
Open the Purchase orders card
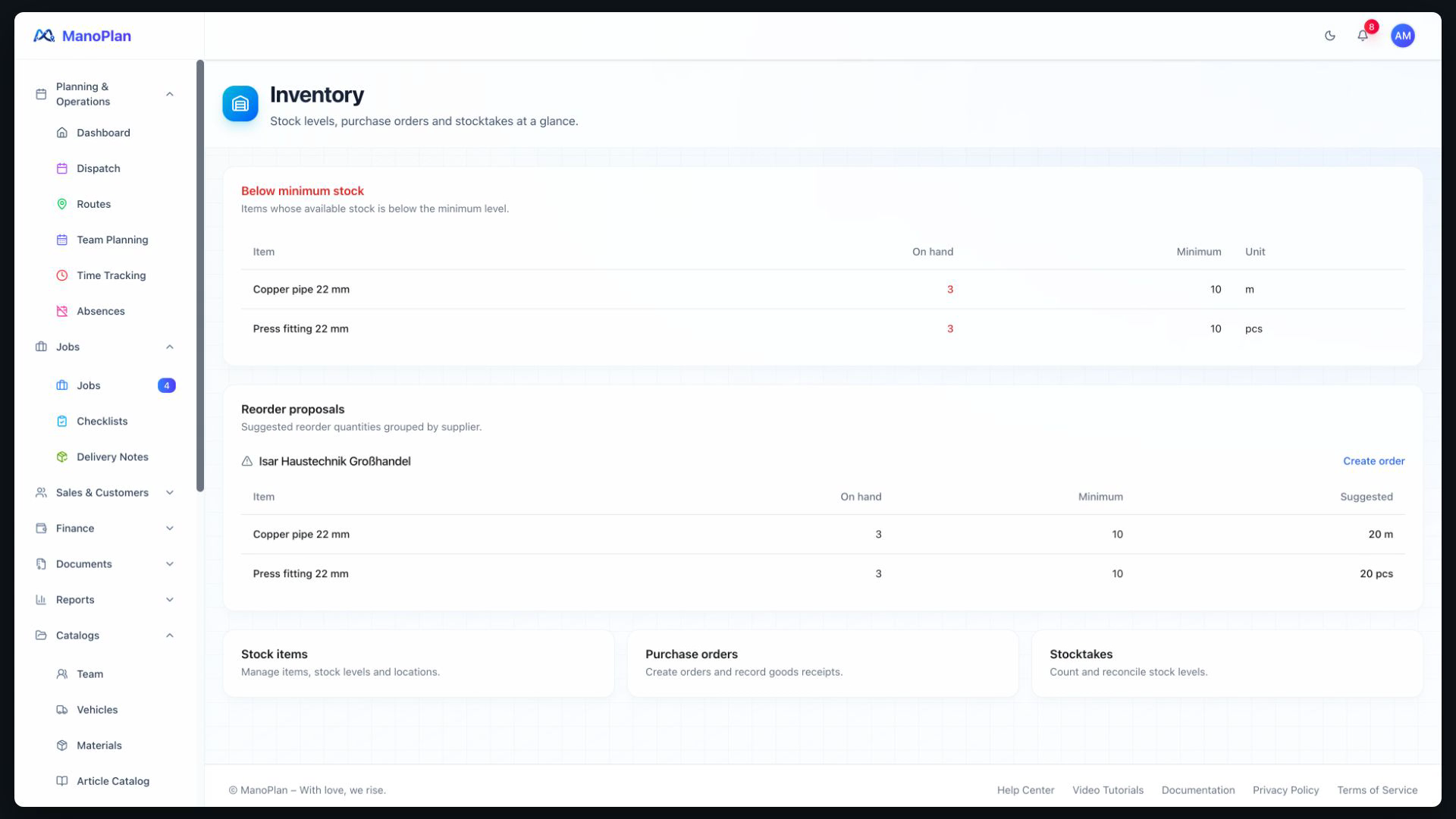[823, 663]
